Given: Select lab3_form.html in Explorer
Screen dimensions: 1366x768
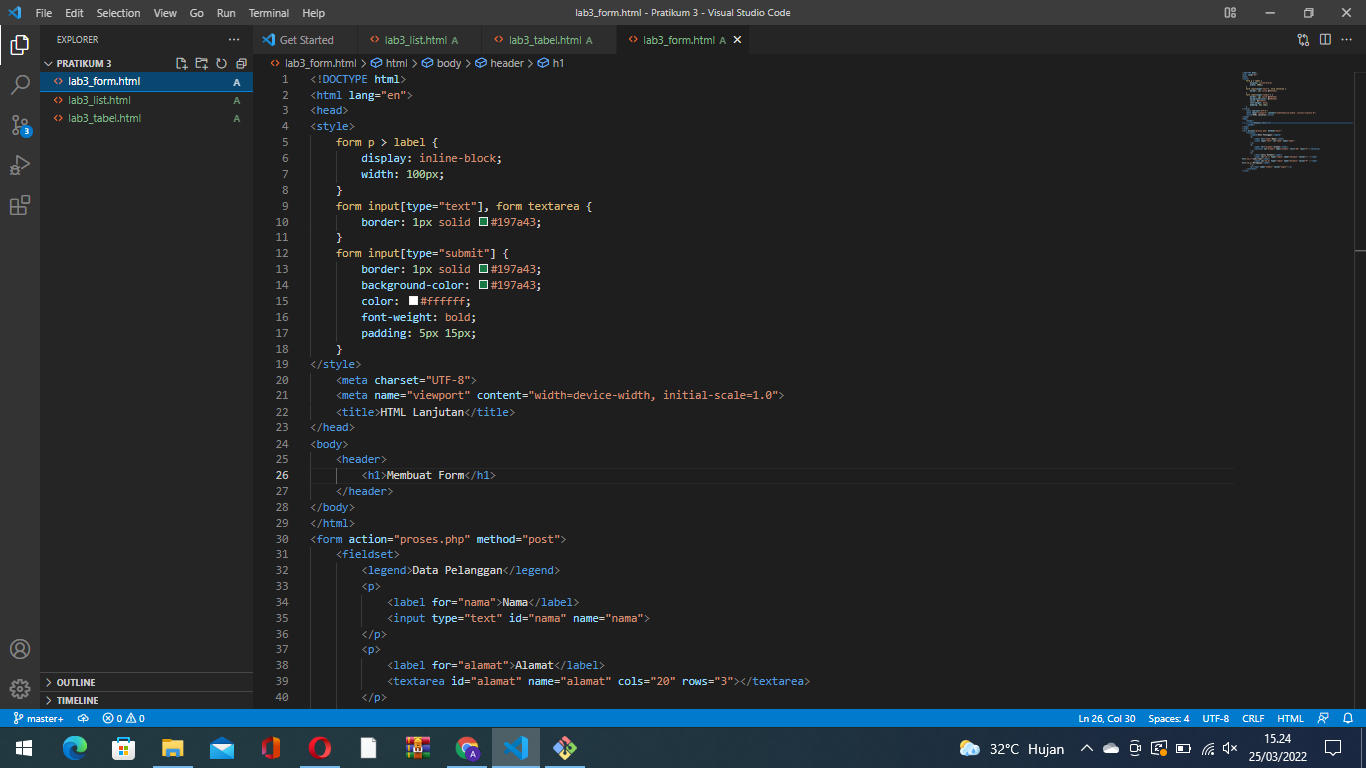Looking at the screenshot, I should point(146,82).
